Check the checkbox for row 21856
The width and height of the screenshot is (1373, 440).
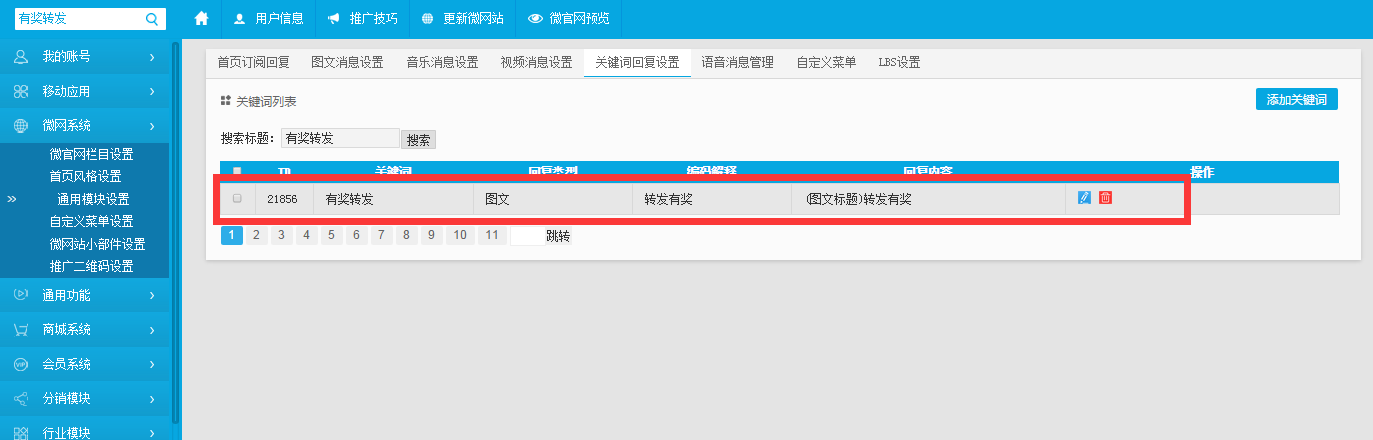tap(237, 198)
